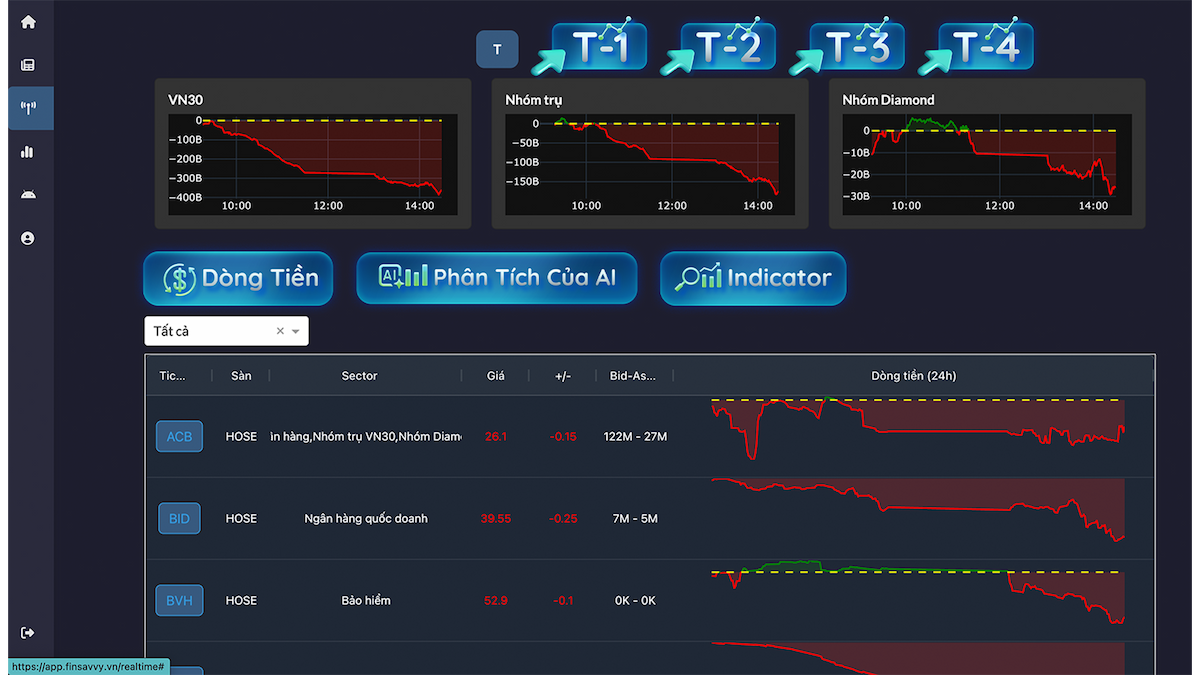Click the Ngân hàng quốc doanh sector cell
The image size is (1200, 675).
[x=366, y=518]
